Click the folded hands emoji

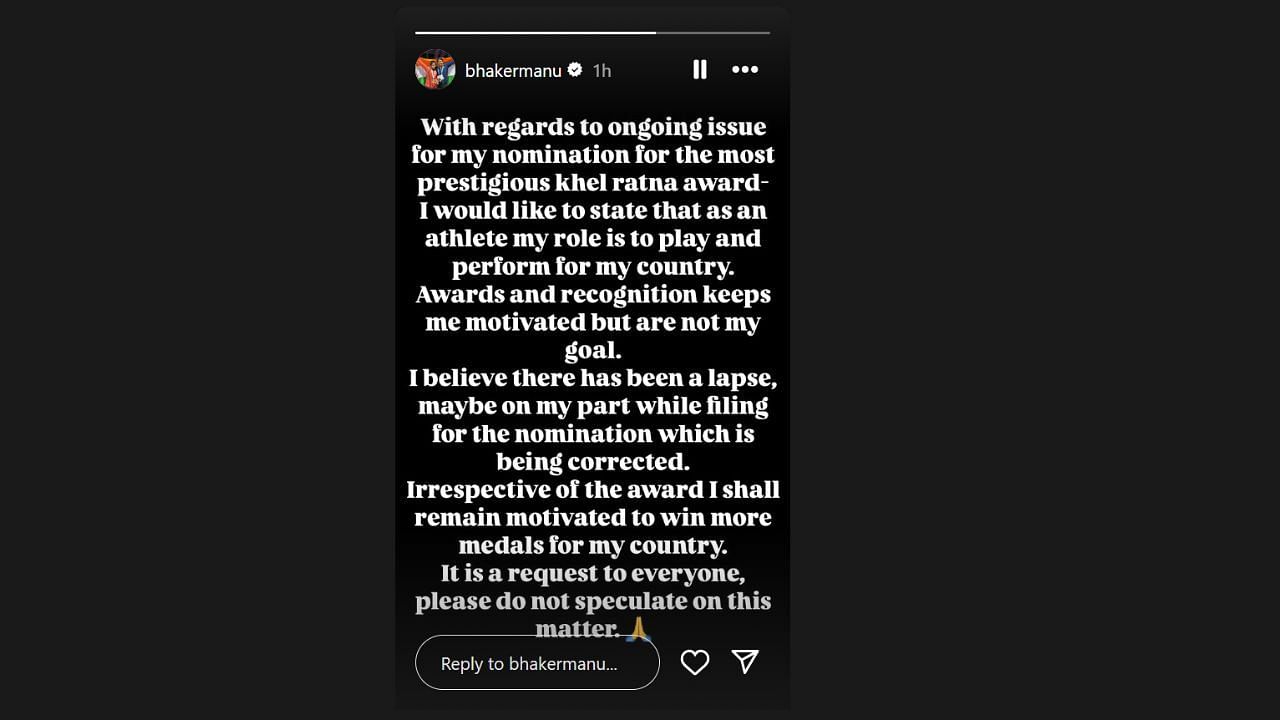pos(637,630)
